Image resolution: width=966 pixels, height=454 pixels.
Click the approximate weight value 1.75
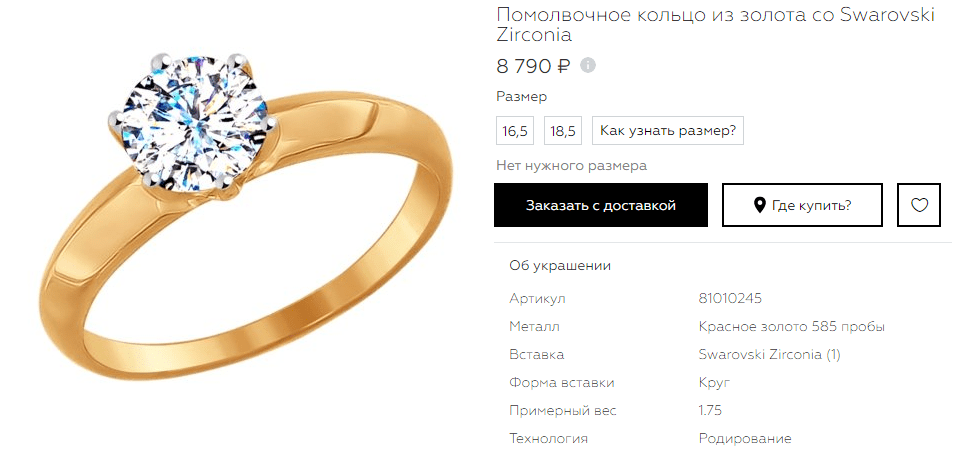pyautogui.click(x=710, y=410)
